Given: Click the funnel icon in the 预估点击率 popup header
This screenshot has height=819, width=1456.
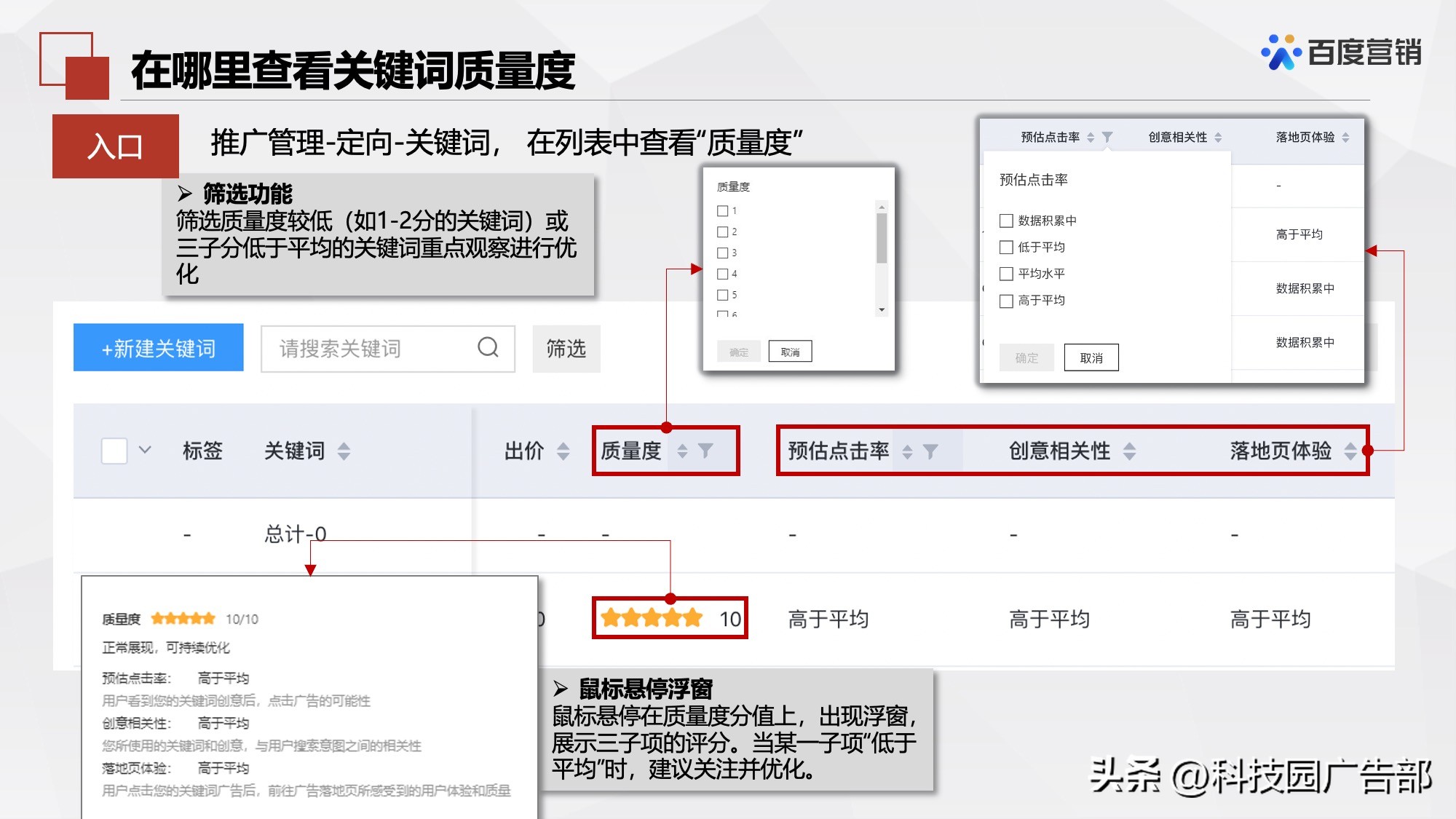Looking at the screenshot, I should 1107,136.
